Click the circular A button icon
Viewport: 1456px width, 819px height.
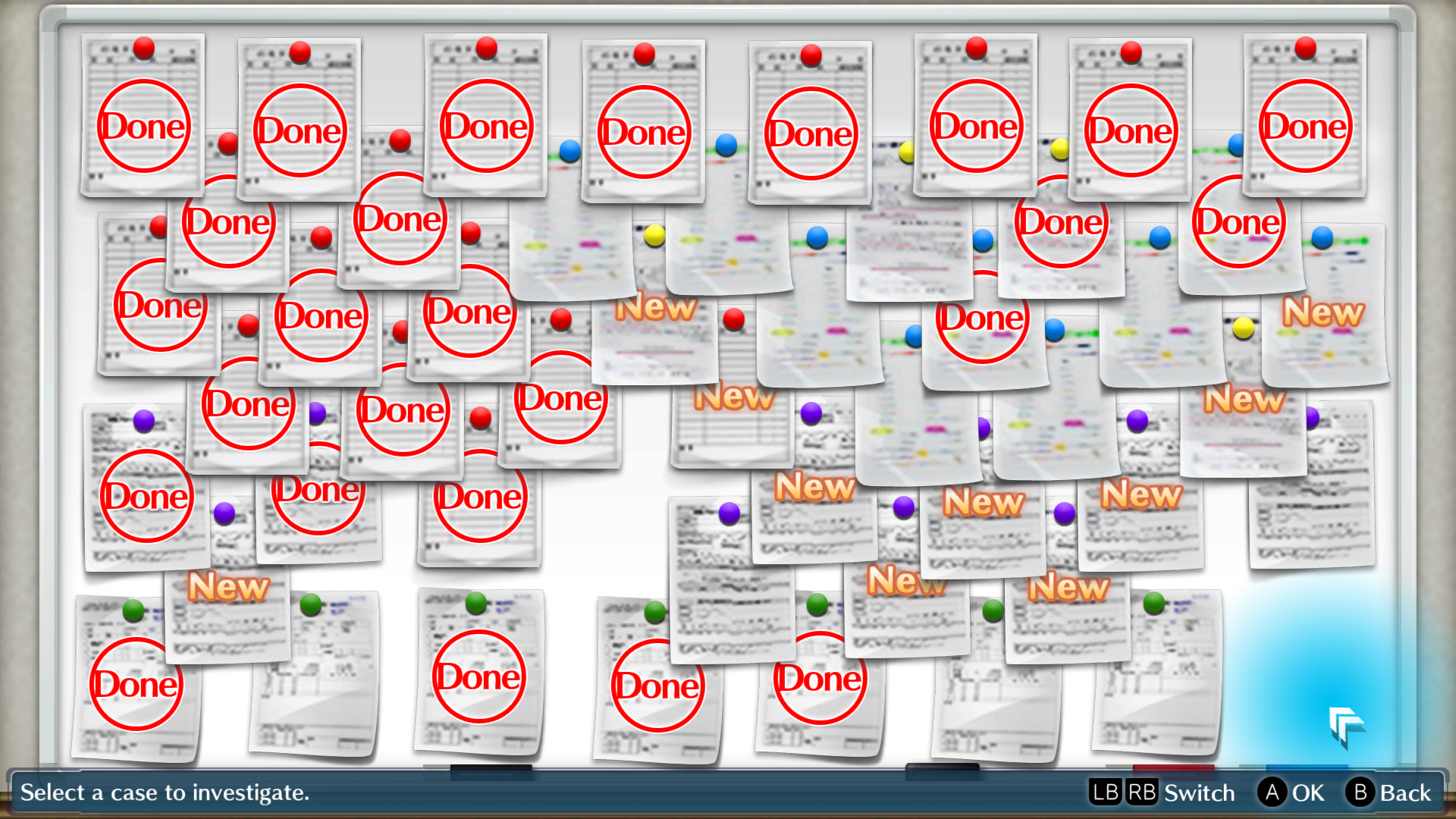click(1272, 792)
